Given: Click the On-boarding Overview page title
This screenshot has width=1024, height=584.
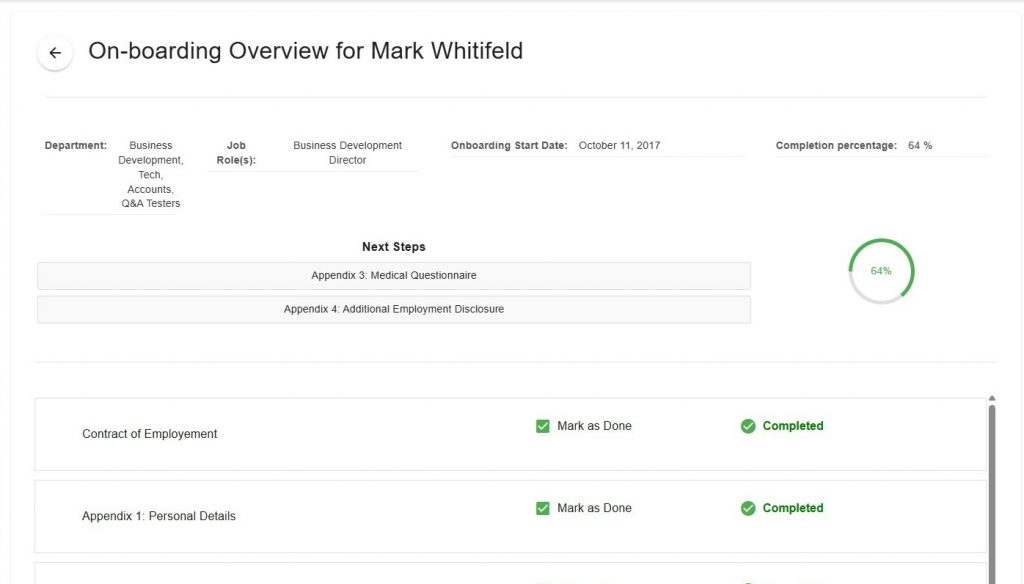Looking at the screenshot, I should (305, 51).
